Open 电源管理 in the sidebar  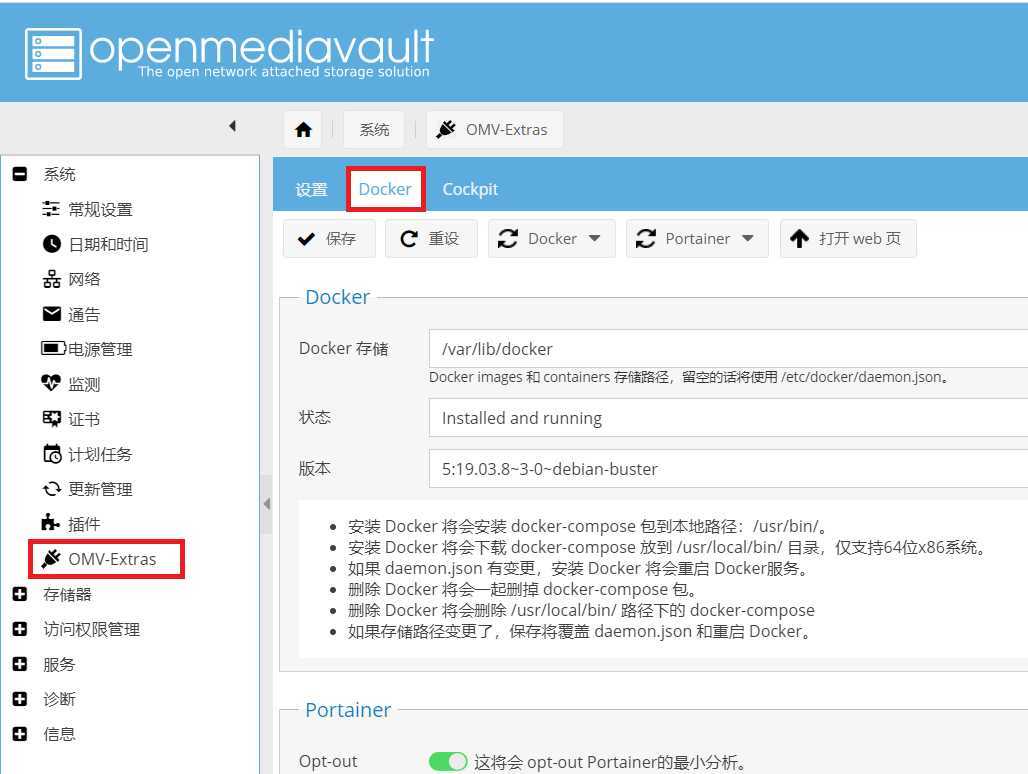100,349
